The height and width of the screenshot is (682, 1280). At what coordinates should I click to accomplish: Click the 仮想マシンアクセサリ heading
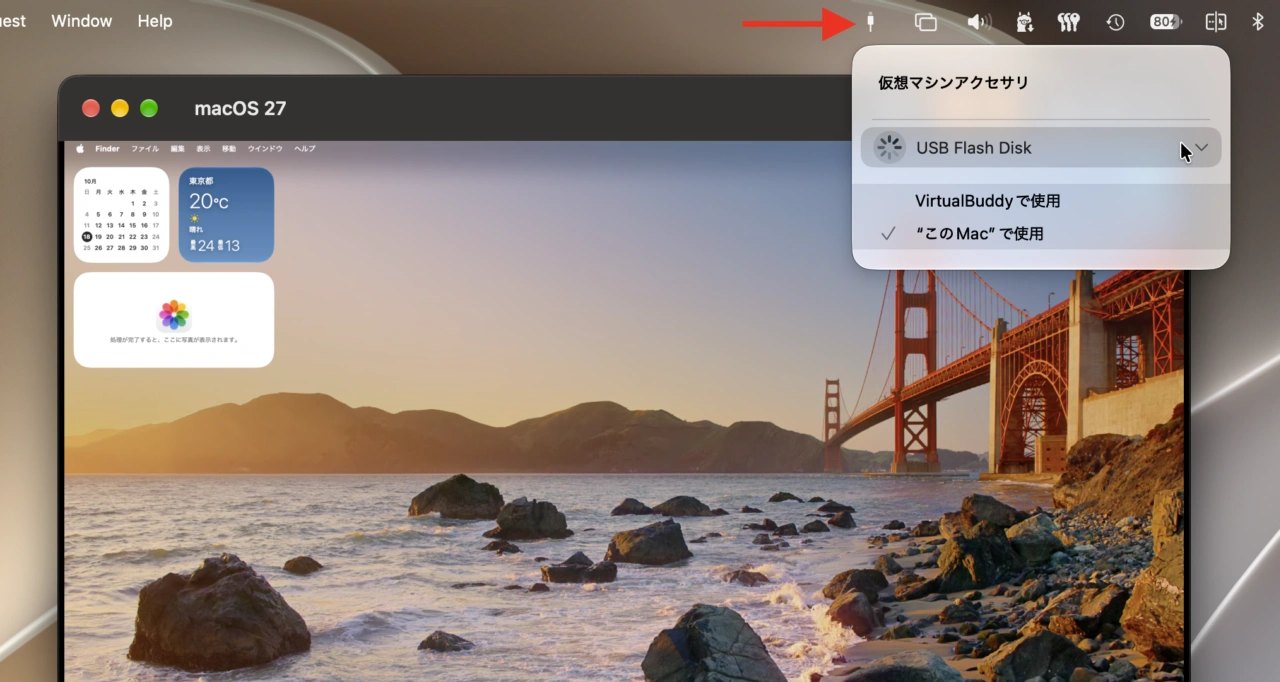pyautogui.click(x=953, y=83)
